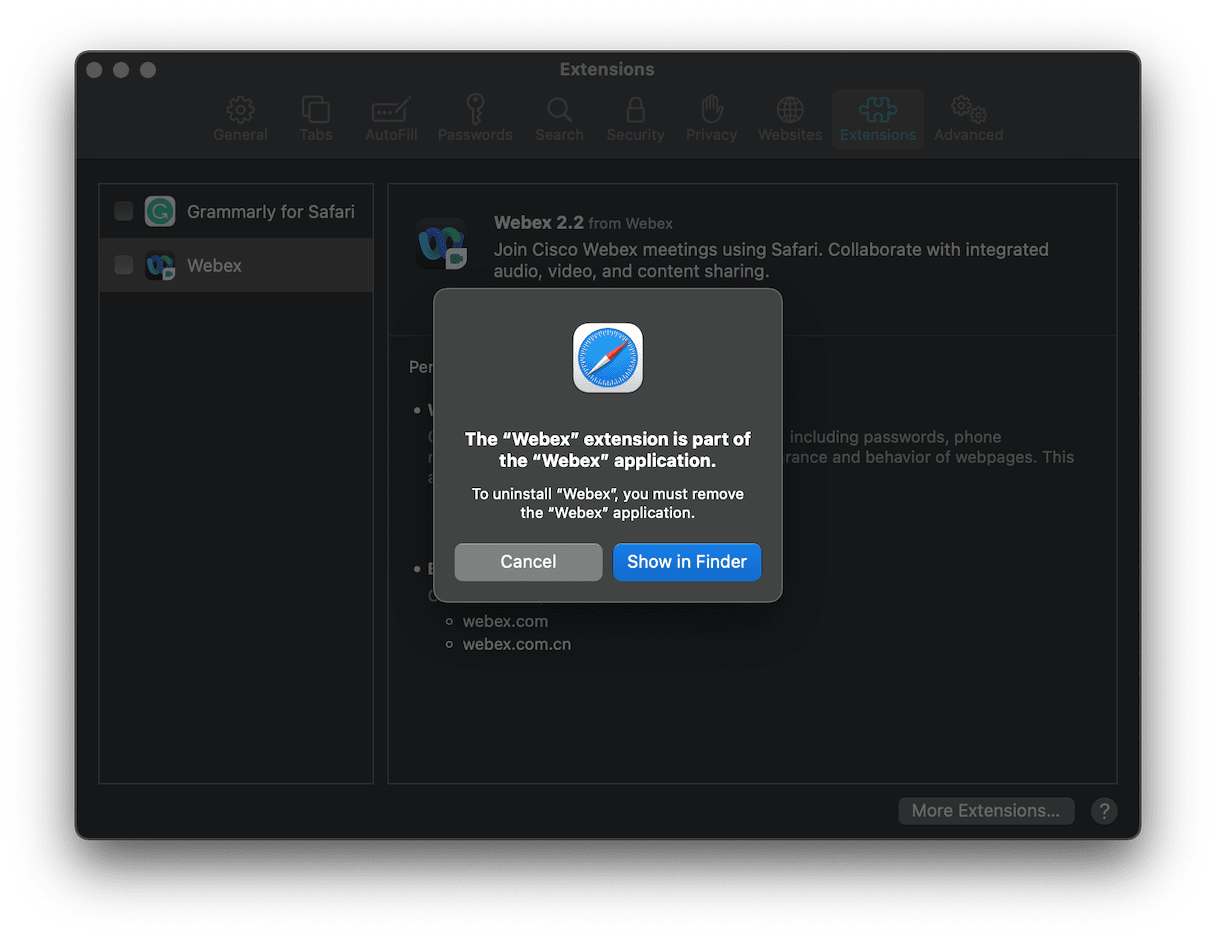The height and width of the screenshot is (939, 1216).
Task: Open the Websites pane
Action: (x=790, y=119)
